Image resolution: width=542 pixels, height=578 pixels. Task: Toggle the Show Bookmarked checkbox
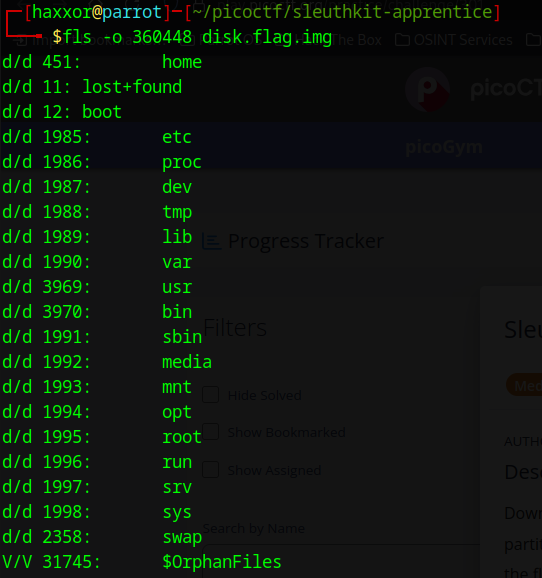coord(211,432)
